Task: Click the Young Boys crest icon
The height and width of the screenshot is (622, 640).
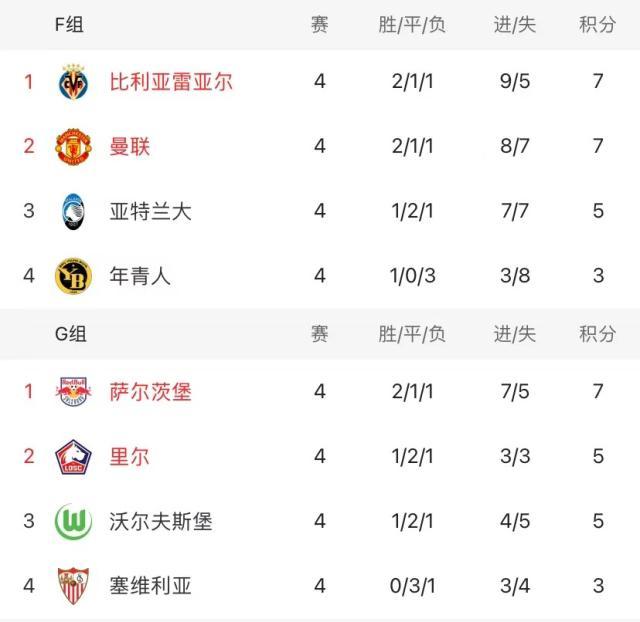Action: click(x=73, y=276)
